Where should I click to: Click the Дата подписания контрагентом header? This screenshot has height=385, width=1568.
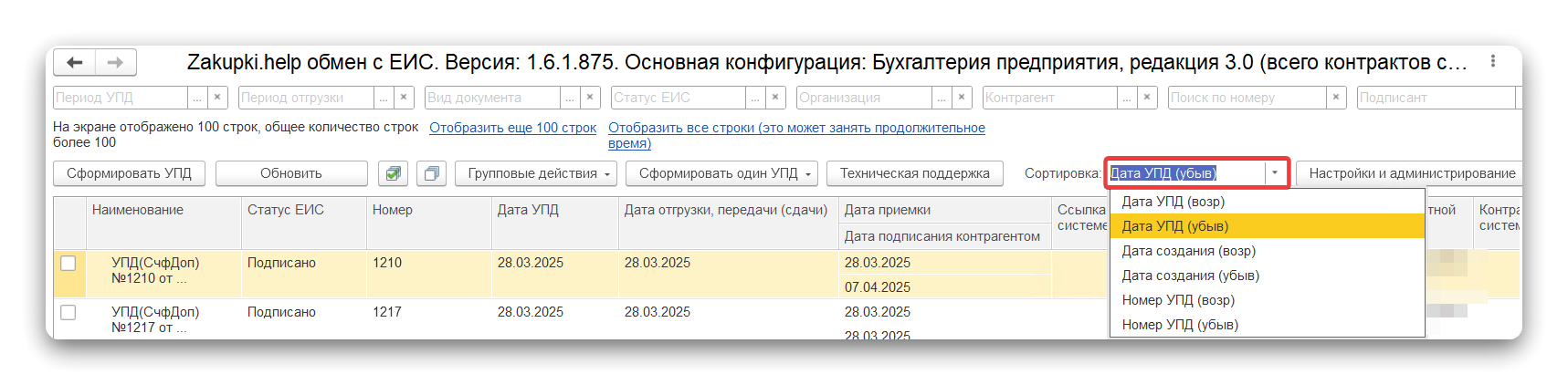click(x=945, y=236)
